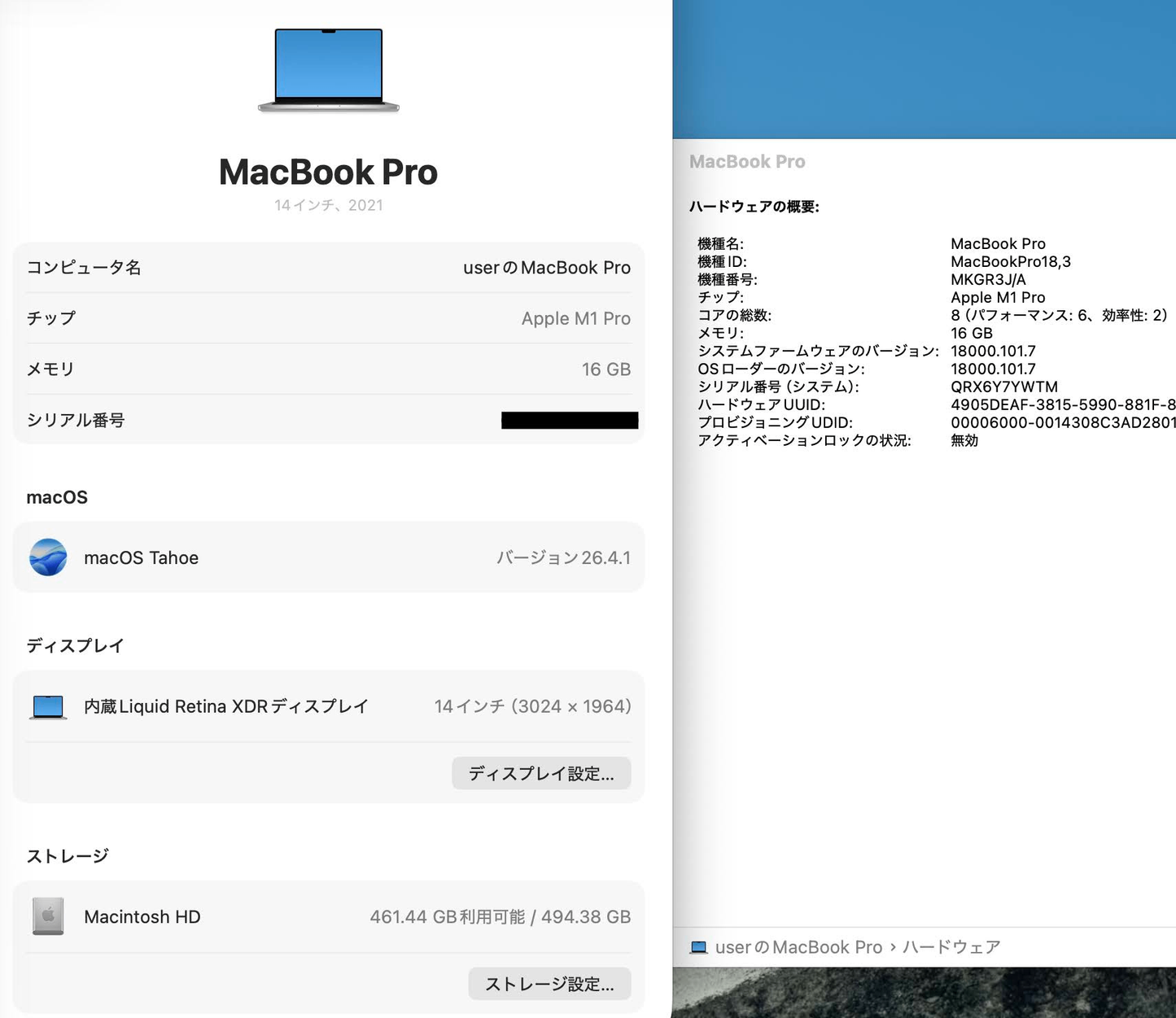Screen dimensions: 1176x1018
Task: Select the computer name 'userのMacBook Pro' field
Action: [x=547, y=268]
